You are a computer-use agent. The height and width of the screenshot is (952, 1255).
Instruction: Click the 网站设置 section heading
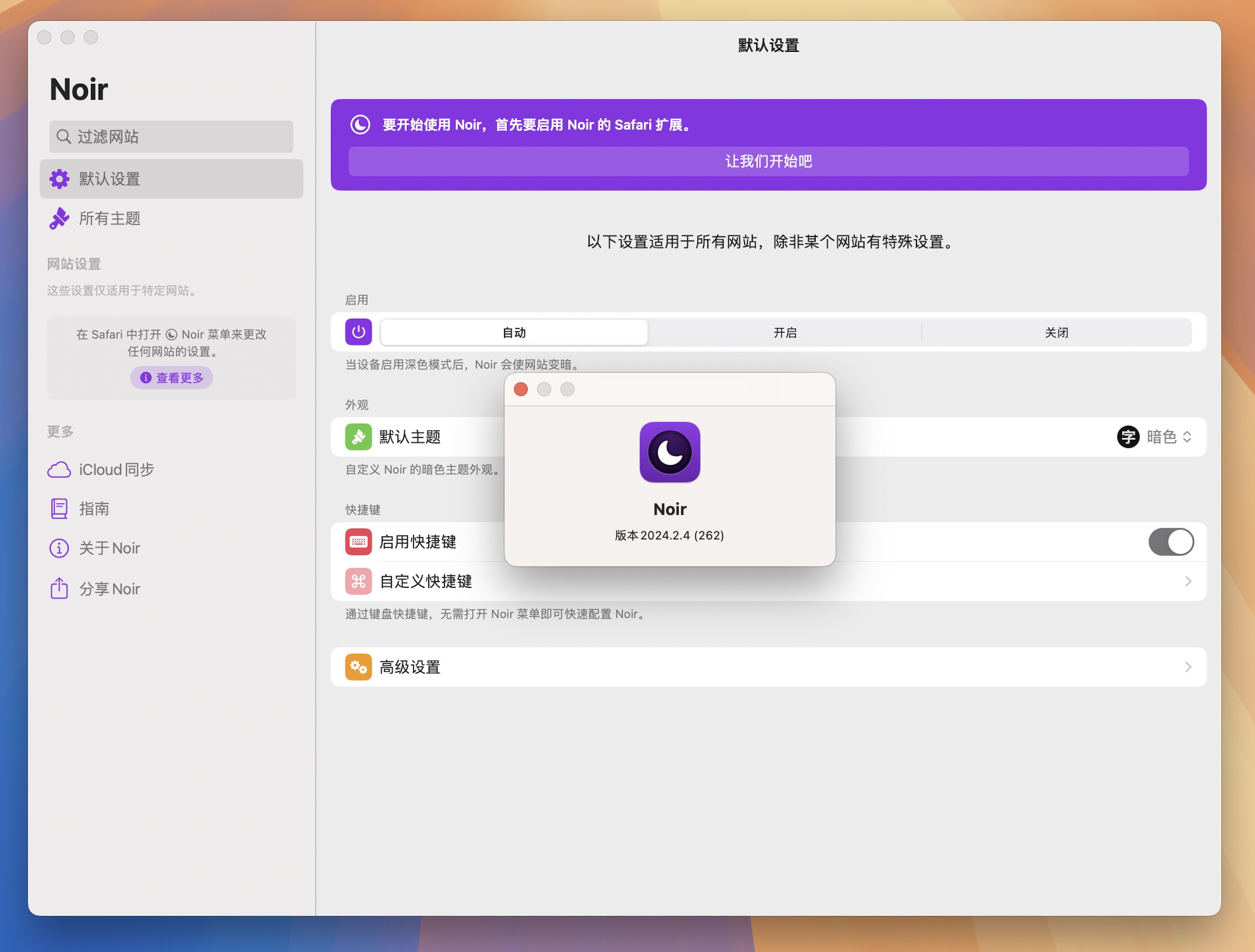tap(74, 264)
